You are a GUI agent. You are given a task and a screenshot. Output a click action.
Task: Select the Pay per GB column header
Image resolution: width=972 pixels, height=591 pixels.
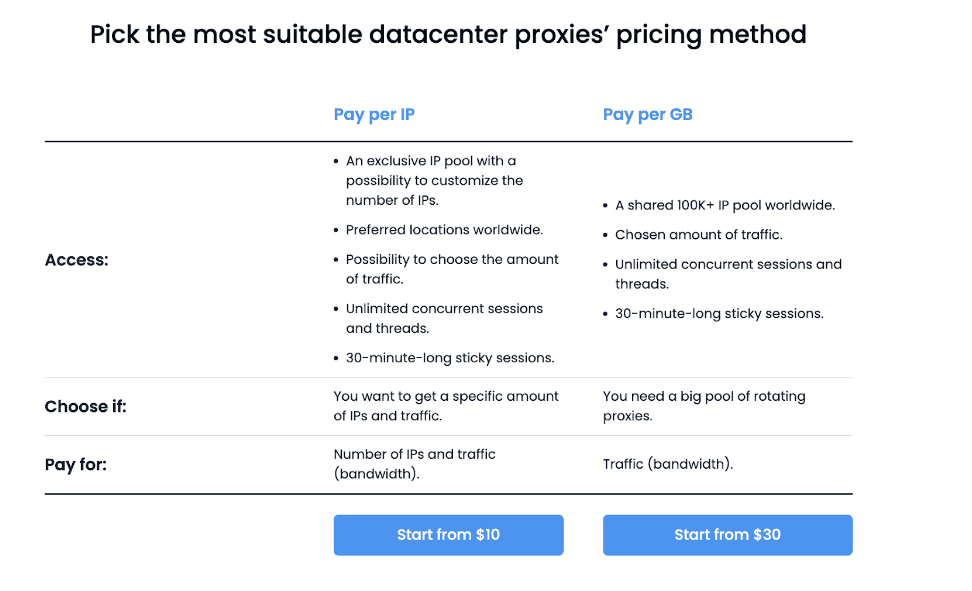(647, 114)
